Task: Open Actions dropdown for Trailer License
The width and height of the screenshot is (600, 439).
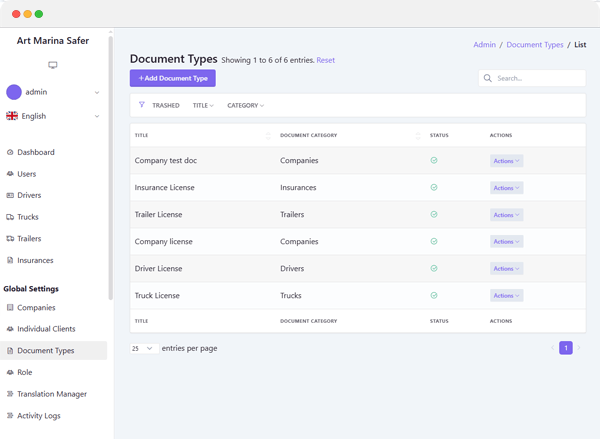Action: tap(506, 215)
